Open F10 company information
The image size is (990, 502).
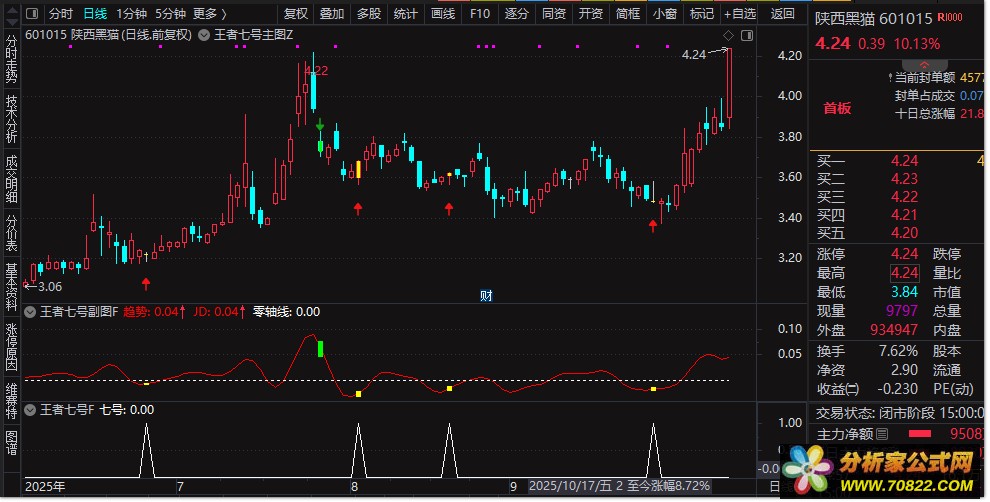pos(480,13)
